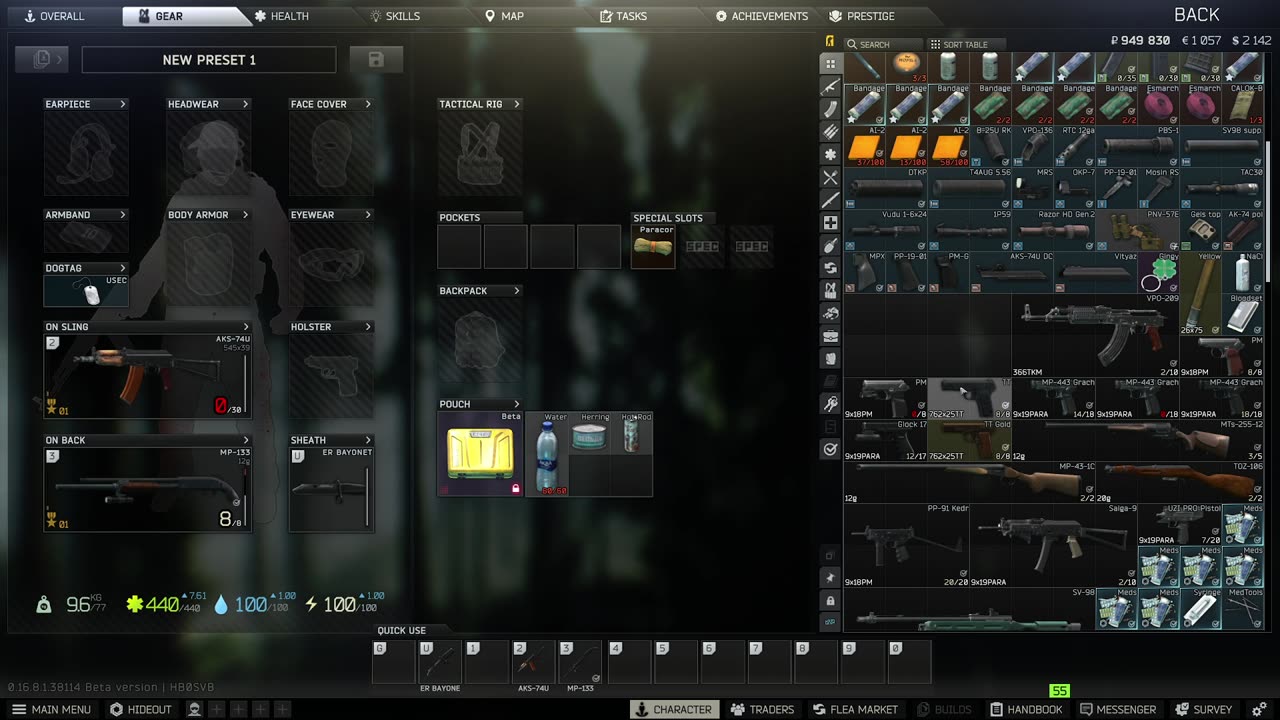The image size is (1280, 720).
Task: Click the preset copy icon
Action: 42,60
